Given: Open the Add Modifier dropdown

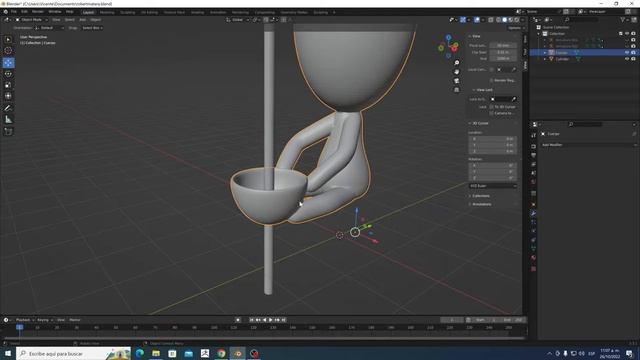Looking at the screenshot, I should (x=589, y=145).
